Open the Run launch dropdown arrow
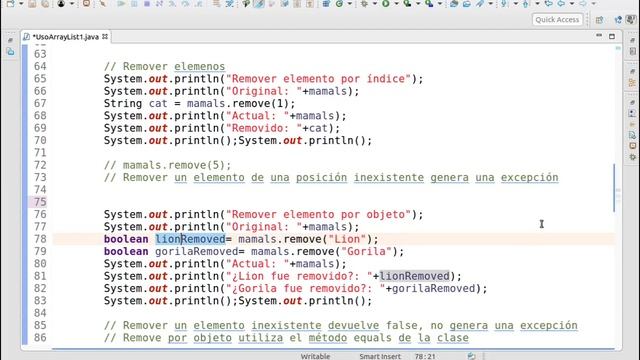Viewport: 640px width, 360px height. pyautogui.click(x=396, y=4)
